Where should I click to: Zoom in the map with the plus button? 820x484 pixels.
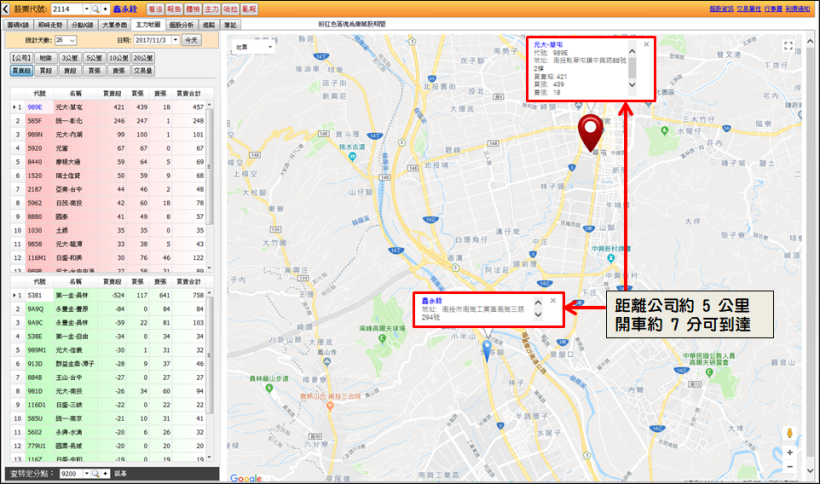pyautogui.click(x=790, y=453)
